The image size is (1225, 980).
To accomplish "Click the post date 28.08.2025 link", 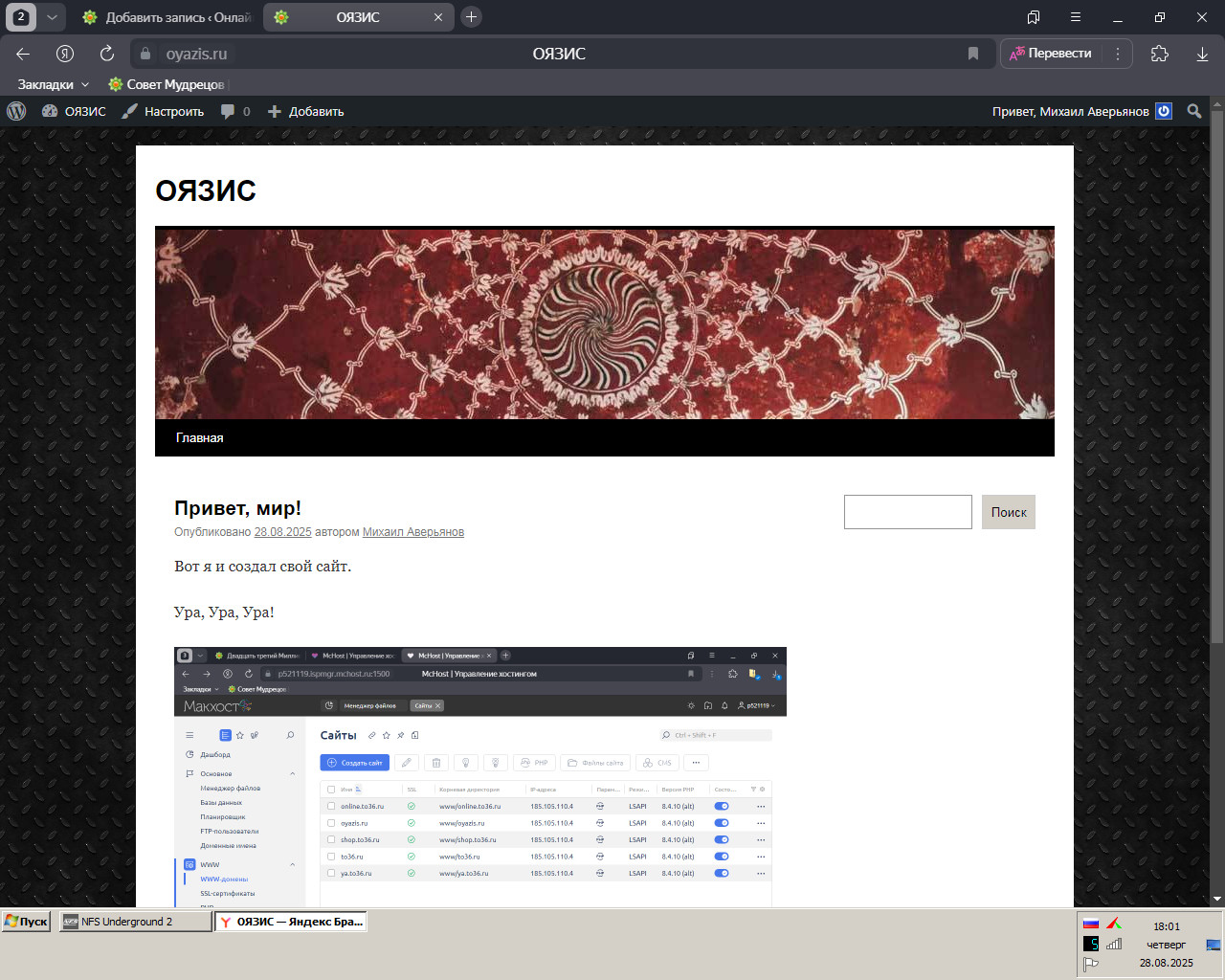I will (x=282, y=532).
